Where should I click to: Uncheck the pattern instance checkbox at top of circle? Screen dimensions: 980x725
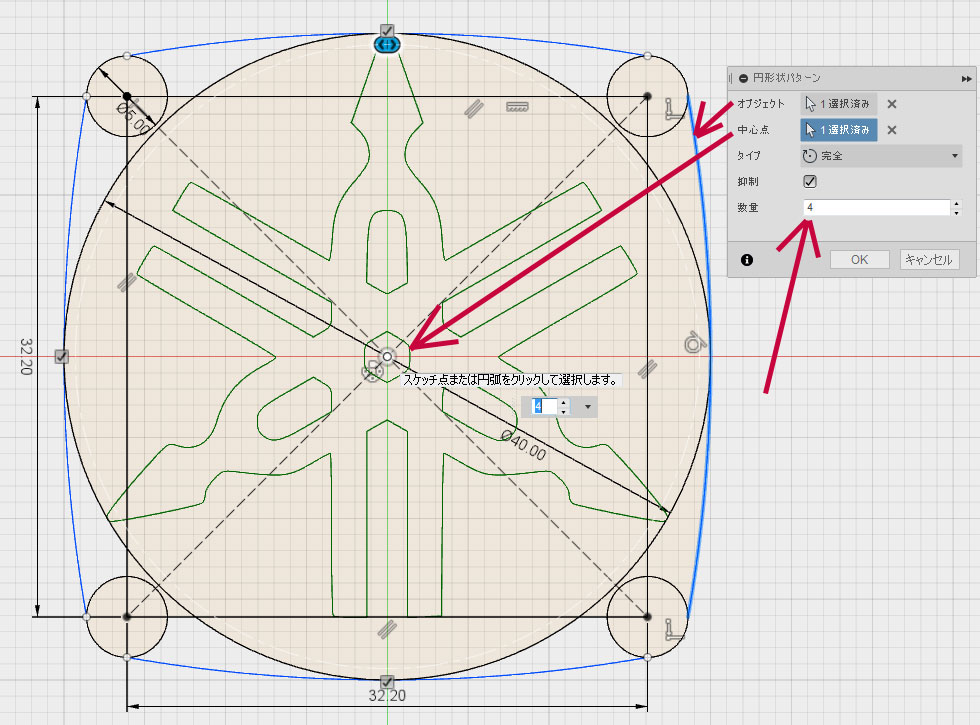387,30
